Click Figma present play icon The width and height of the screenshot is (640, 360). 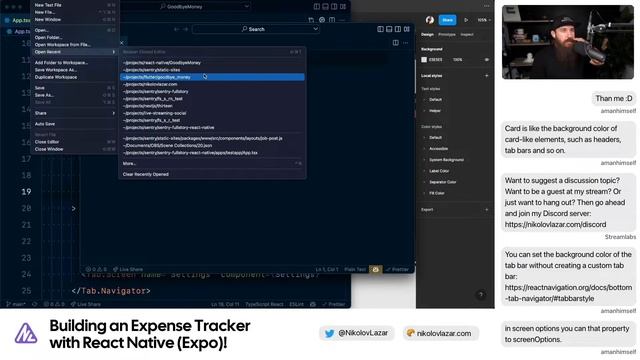coord(466,20)
